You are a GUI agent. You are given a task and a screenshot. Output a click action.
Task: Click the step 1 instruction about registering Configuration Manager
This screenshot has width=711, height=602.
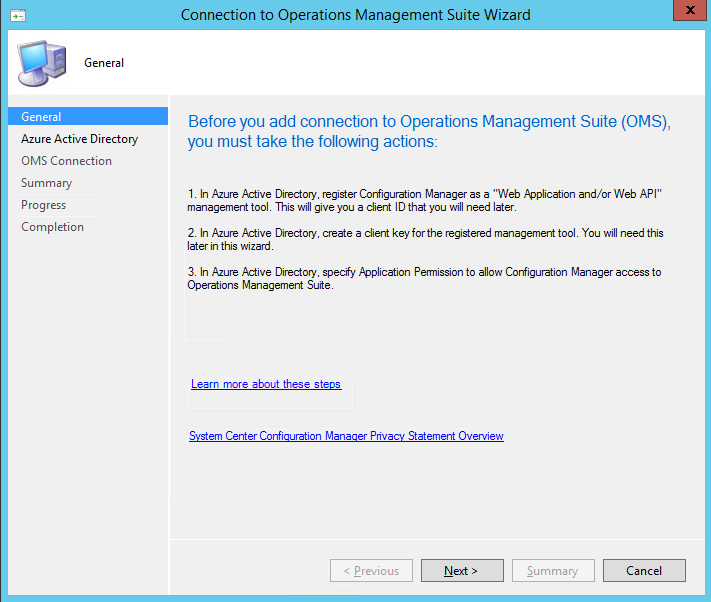pos(424,199)
